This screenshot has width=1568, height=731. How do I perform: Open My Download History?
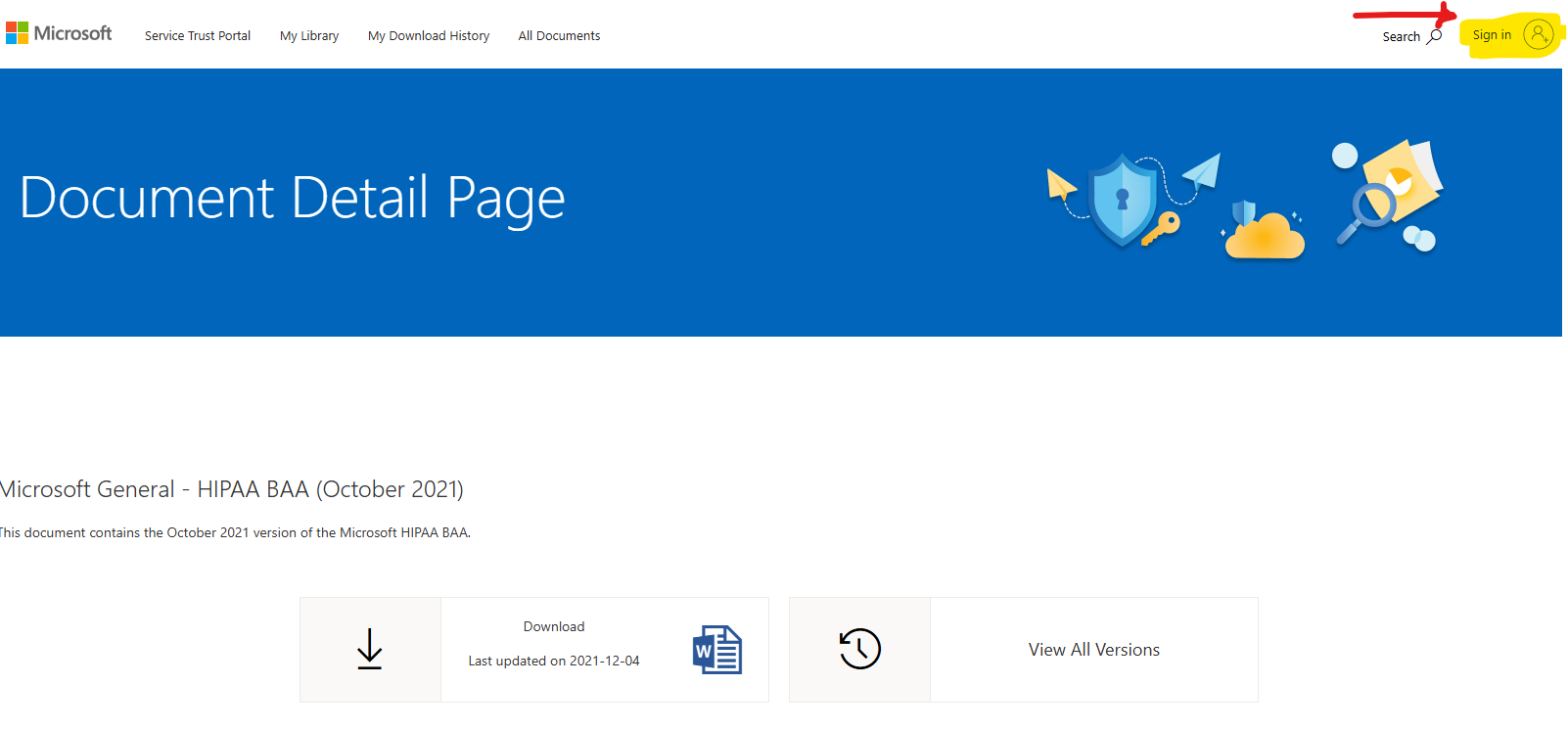[429, 36]
